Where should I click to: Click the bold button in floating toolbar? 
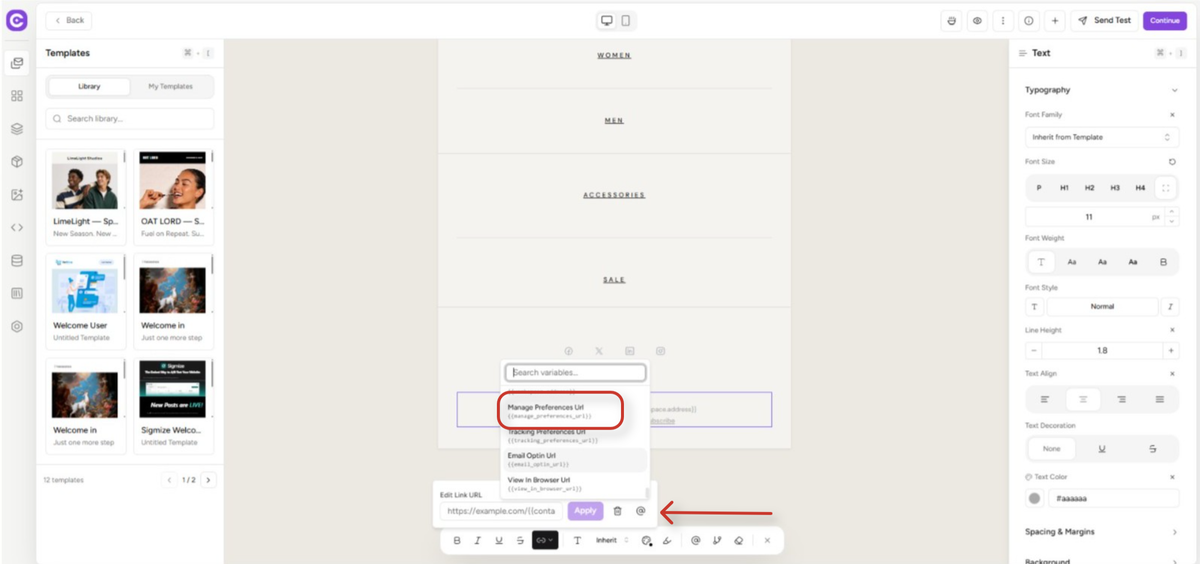[457, 540]
